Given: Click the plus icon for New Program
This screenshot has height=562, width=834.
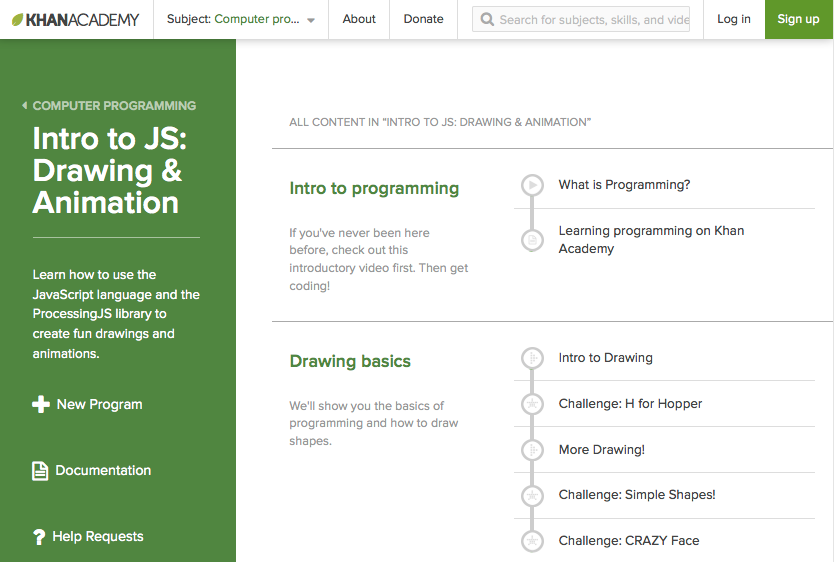Looking at the screenshot, I should pos(41,405).
